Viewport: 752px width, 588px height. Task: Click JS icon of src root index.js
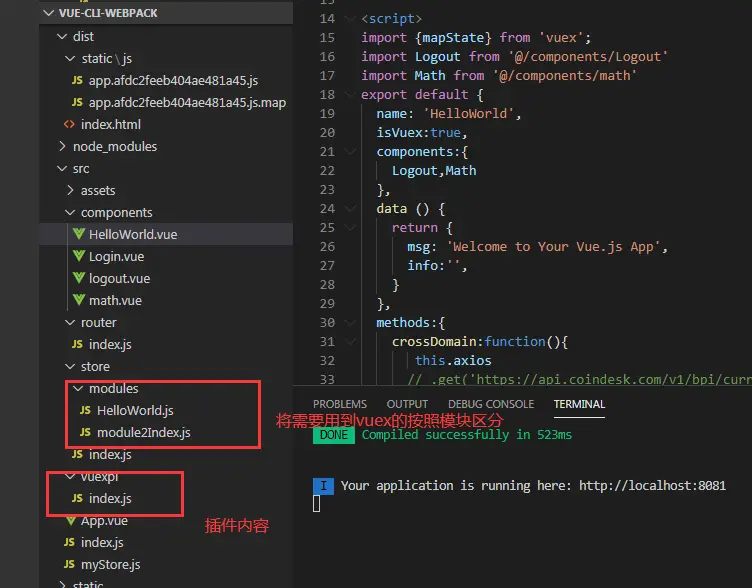(69, 542)
